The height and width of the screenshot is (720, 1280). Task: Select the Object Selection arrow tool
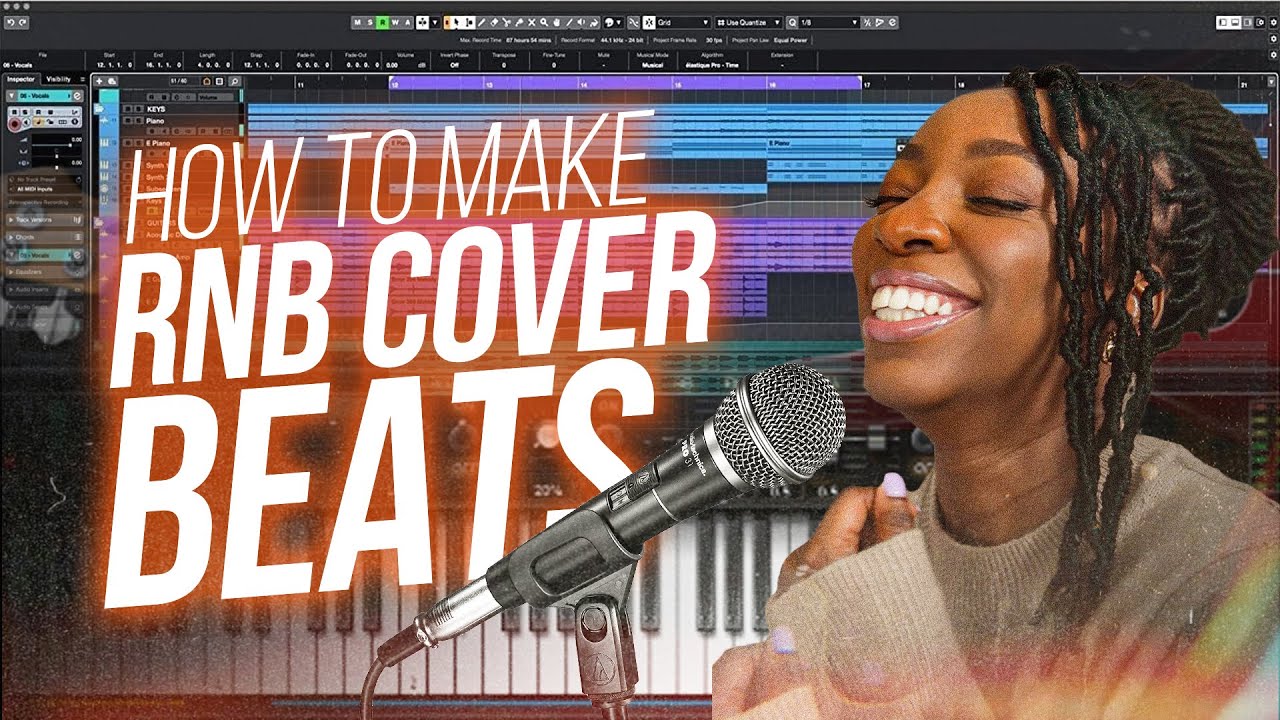(x=455, y=22)
